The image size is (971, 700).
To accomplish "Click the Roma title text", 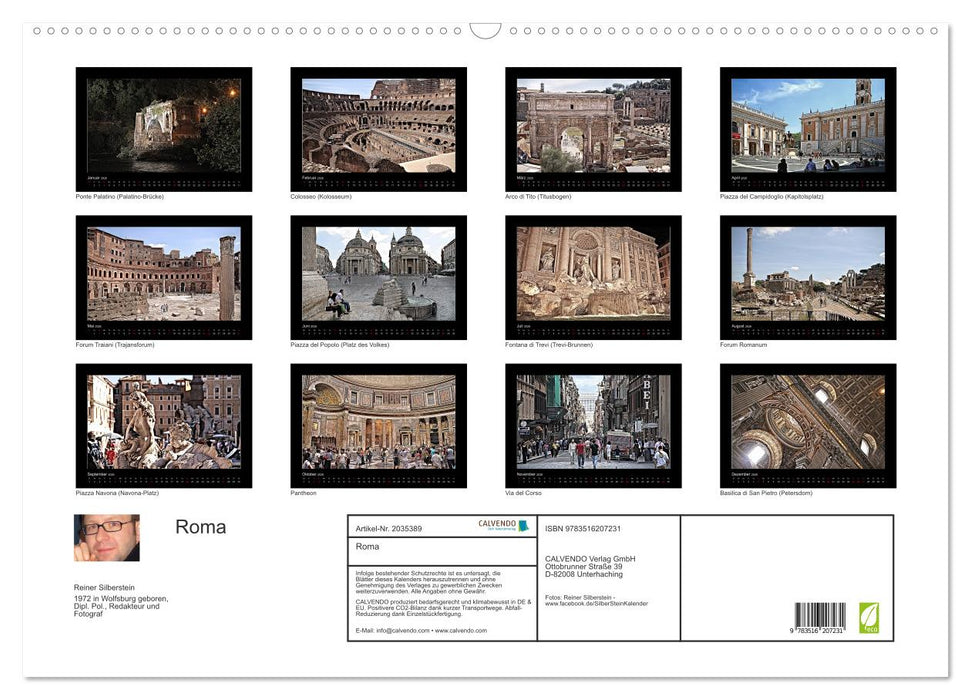I will (200, 526).
